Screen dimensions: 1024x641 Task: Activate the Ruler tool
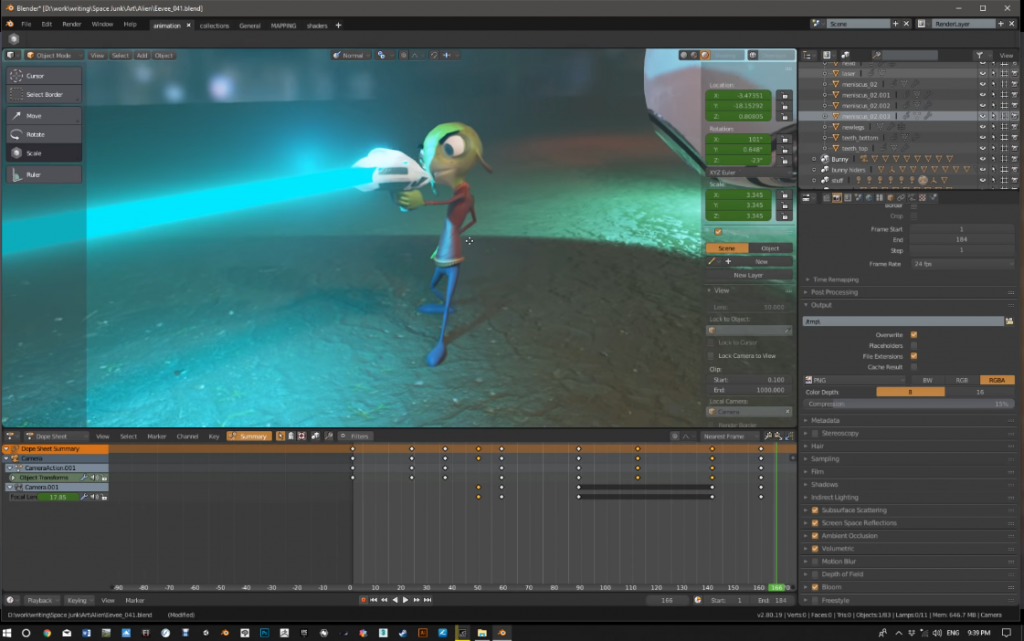44,175
